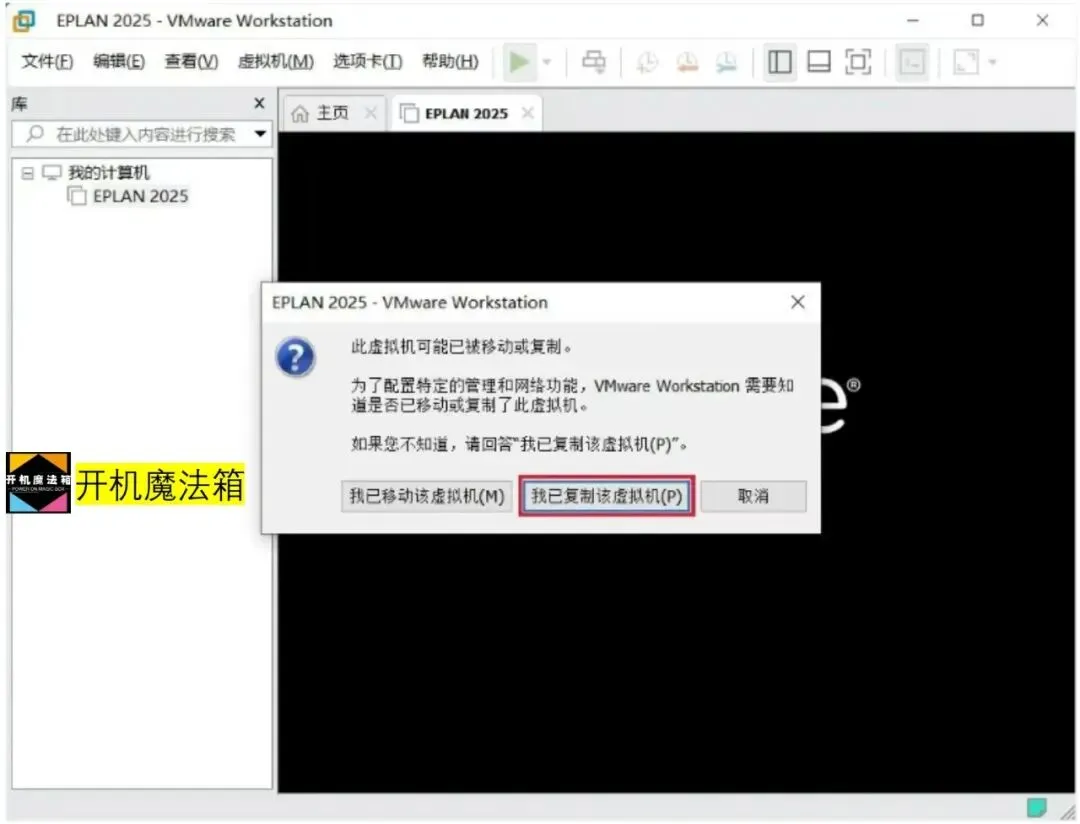Viewport: 1080px width, 824px height.
Task: Select EPLAN 2025 in the library tree
Action: click(x=140, y=196)
